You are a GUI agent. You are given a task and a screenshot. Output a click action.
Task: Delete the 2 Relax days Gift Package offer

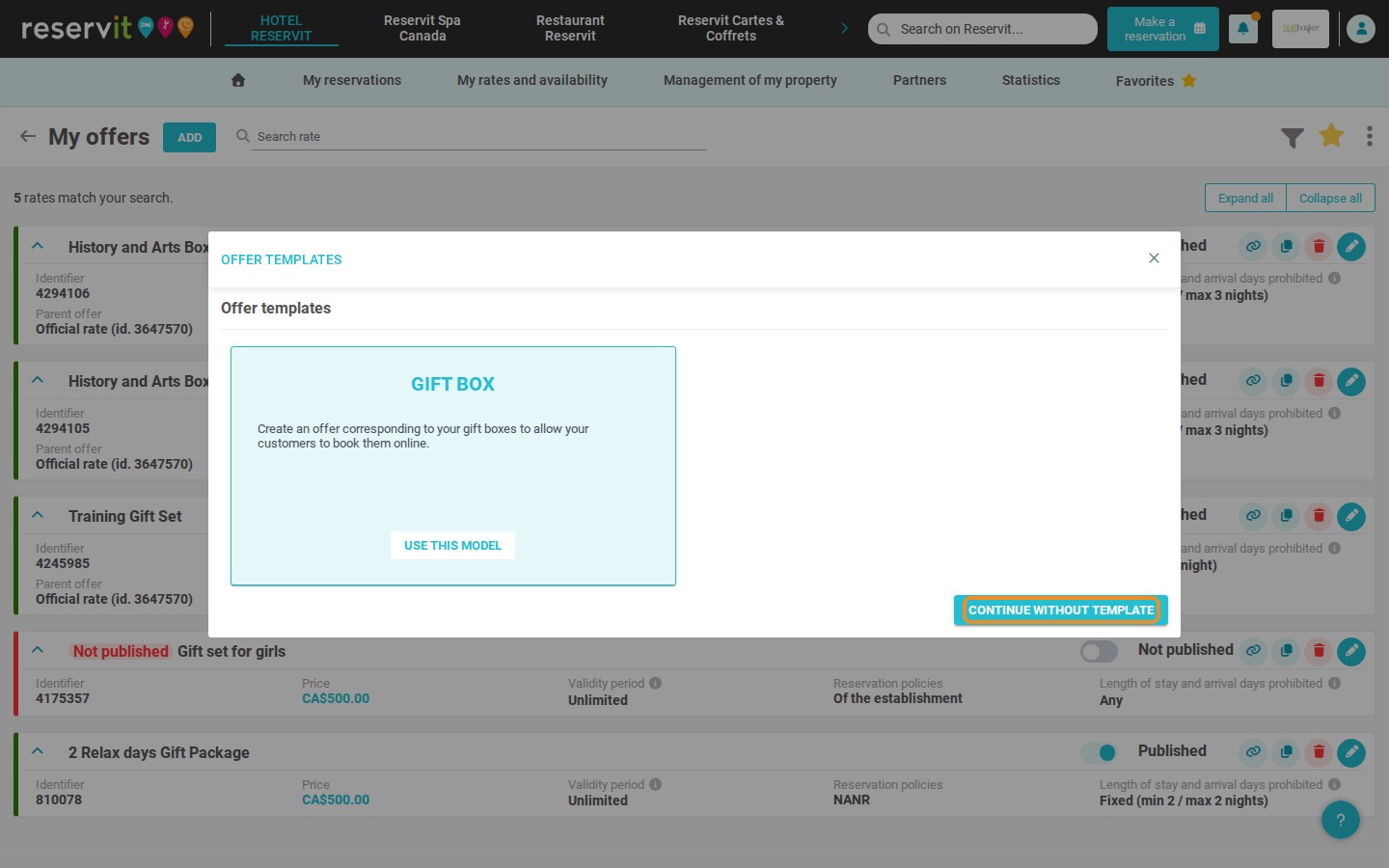1319,752
